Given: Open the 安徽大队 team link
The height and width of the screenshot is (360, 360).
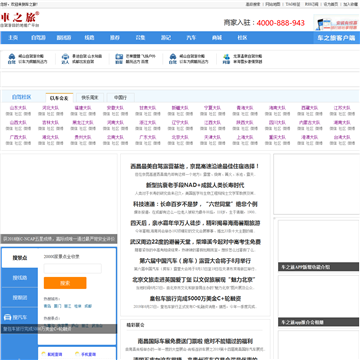Looking at the screenshot, I should [115, 108].
